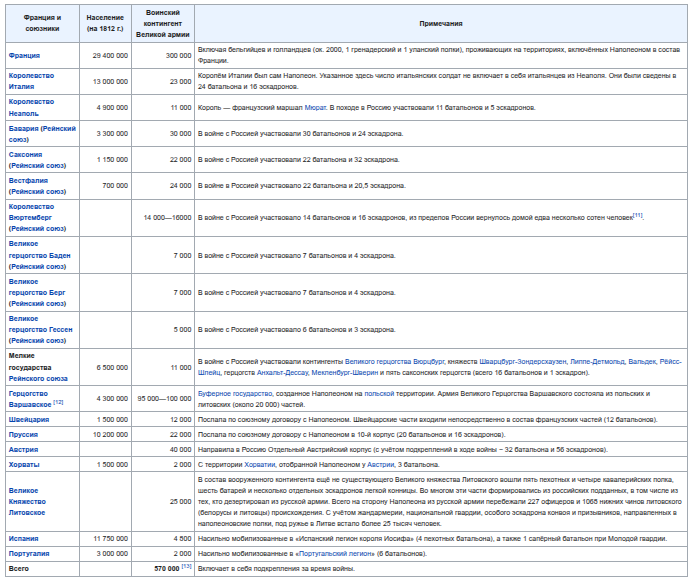Open Шварцбург-Зондерсхаузен link
This screenshot has width=693, height=583.
[523, 362]
